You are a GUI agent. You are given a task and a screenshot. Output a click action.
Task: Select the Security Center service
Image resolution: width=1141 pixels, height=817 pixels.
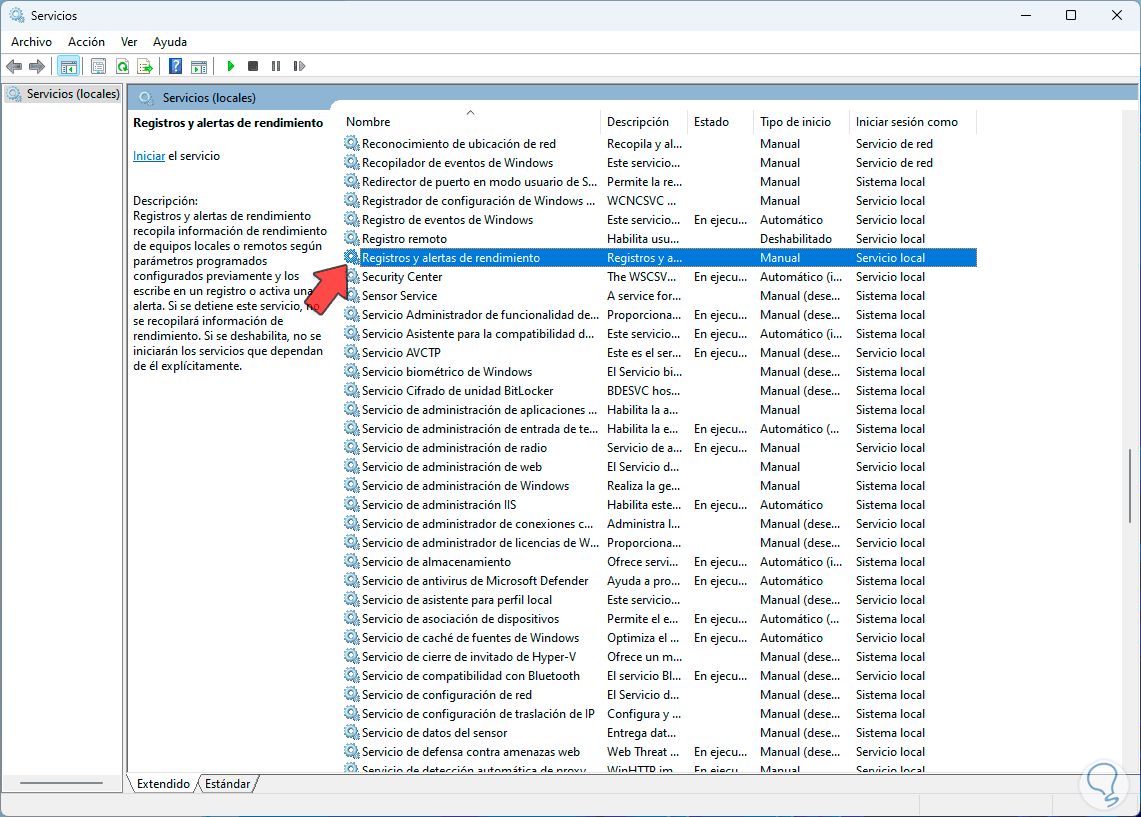402,276
